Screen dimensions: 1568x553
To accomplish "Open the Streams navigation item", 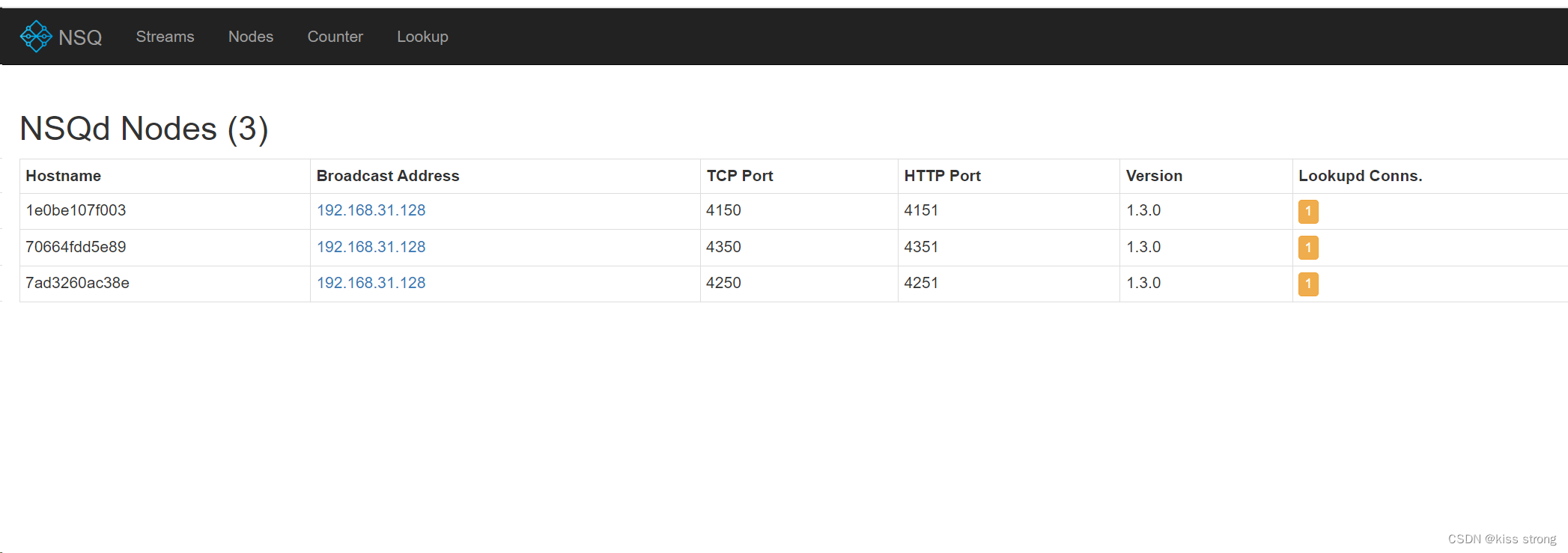I will point(165,36).
